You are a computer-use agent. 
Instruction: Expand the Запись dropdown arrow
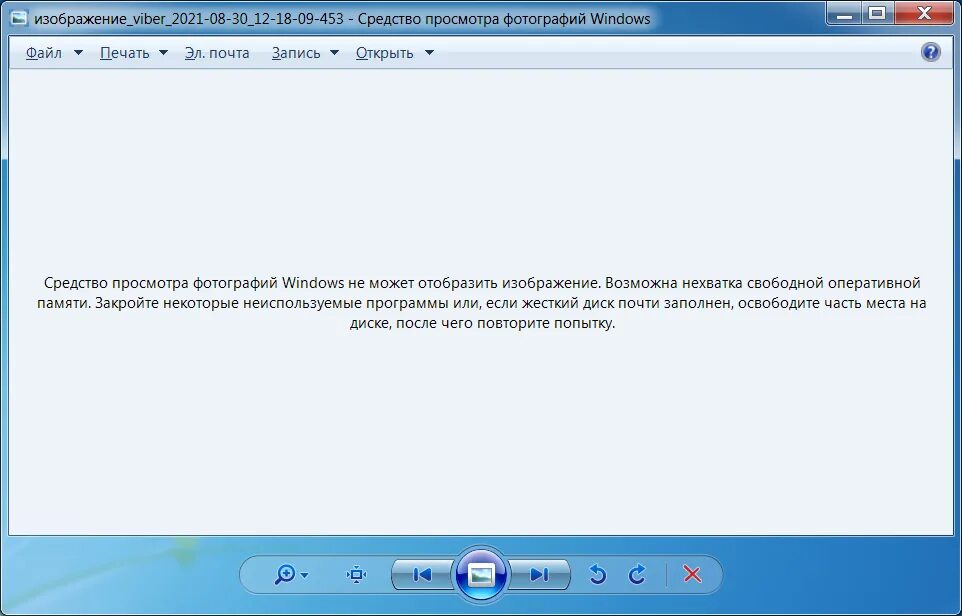(334, 53)
